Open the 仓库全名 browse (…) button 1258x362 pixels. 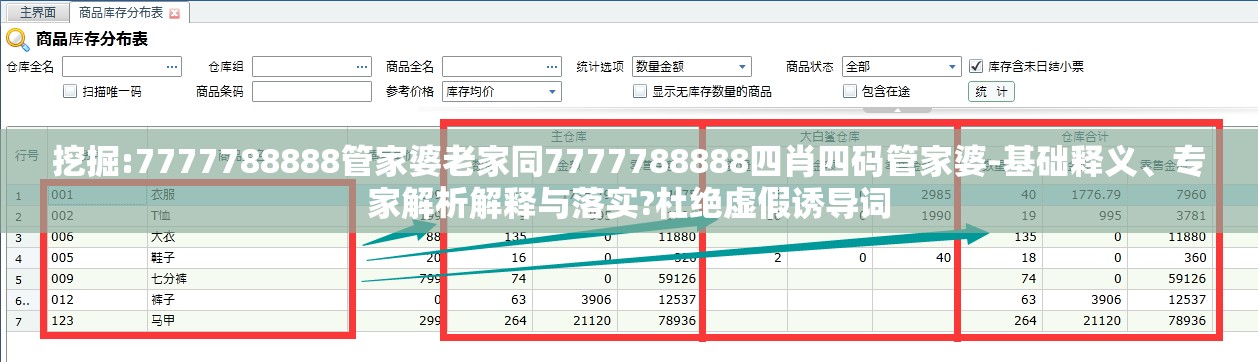pyautogui.click(x=173, y=66)
